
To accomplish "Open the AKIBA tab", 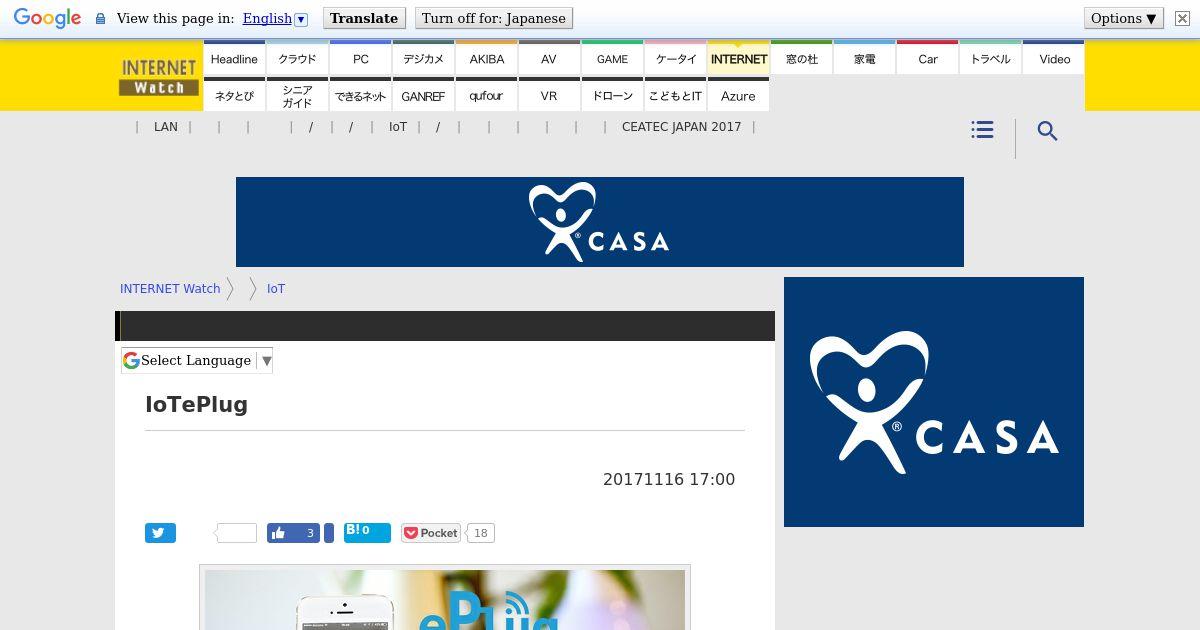I will [486, 58].
